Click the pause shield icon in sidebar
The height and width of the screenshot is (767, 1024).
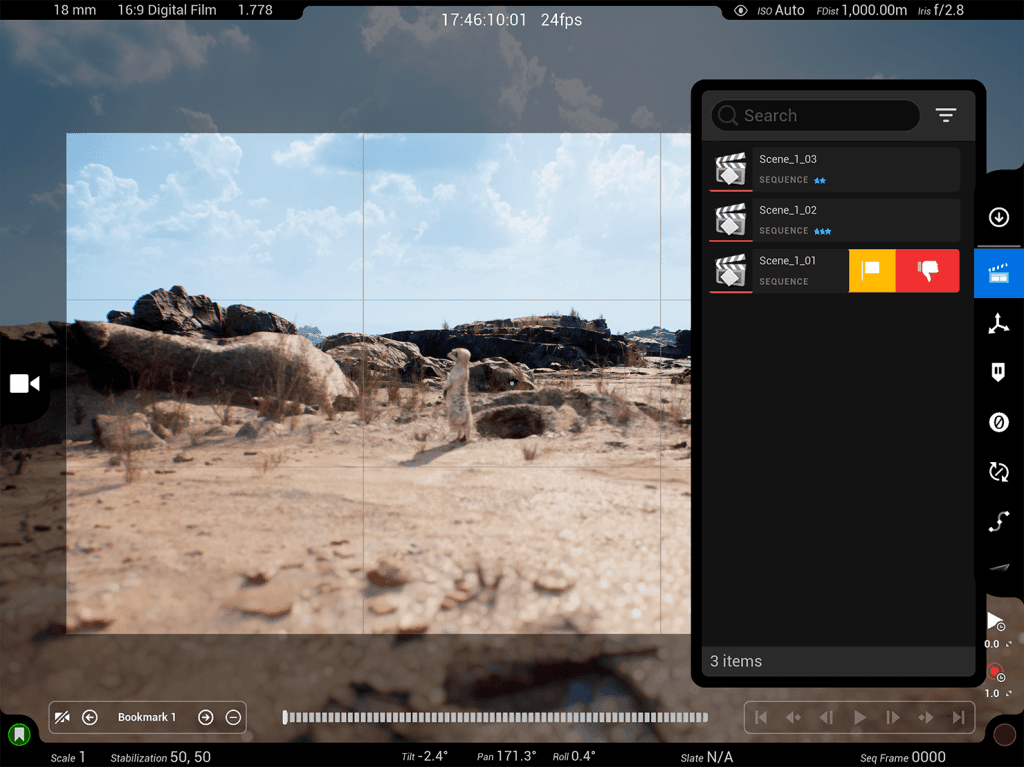(998, 372)
